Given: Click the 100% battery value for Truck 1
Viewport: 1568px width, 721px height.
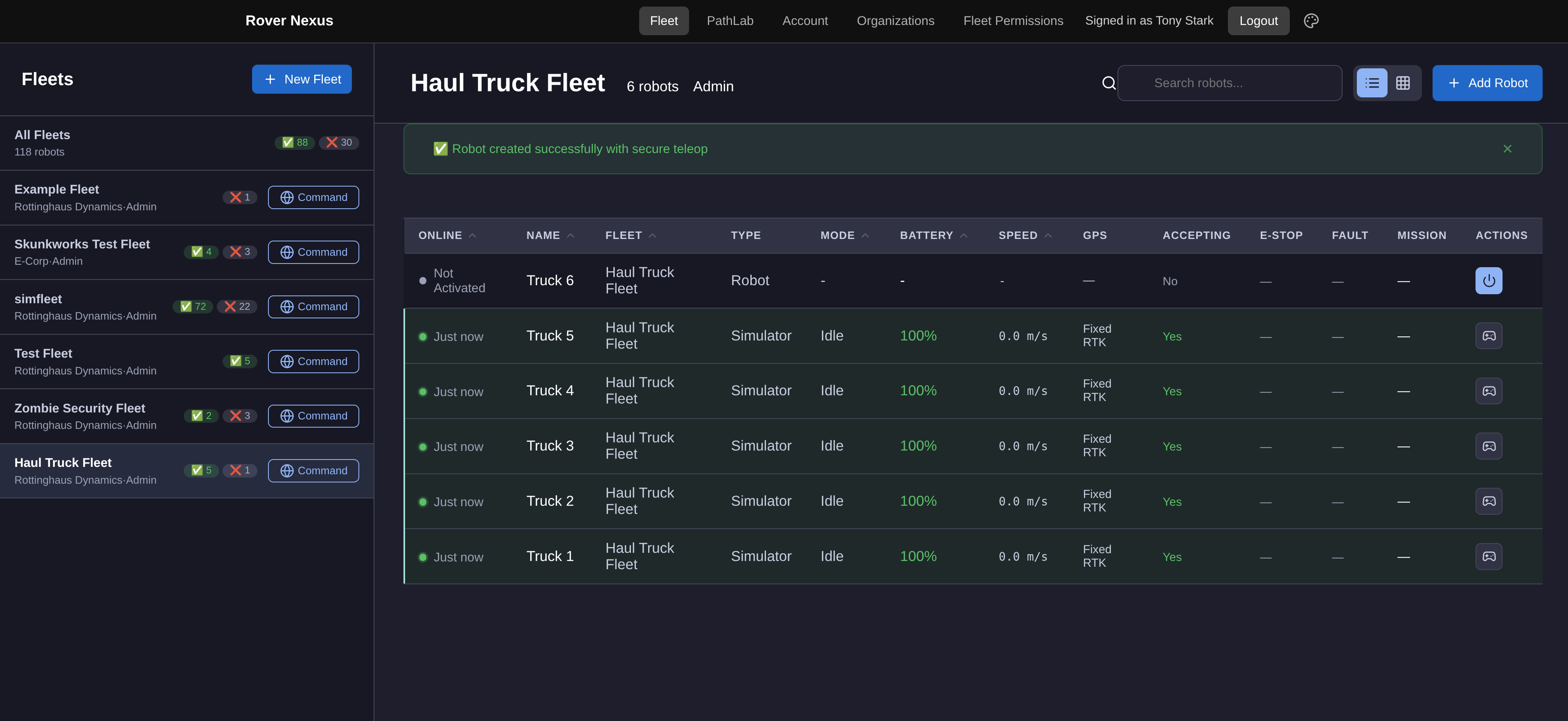Looking at the screenshot, I should pos(918,557).
